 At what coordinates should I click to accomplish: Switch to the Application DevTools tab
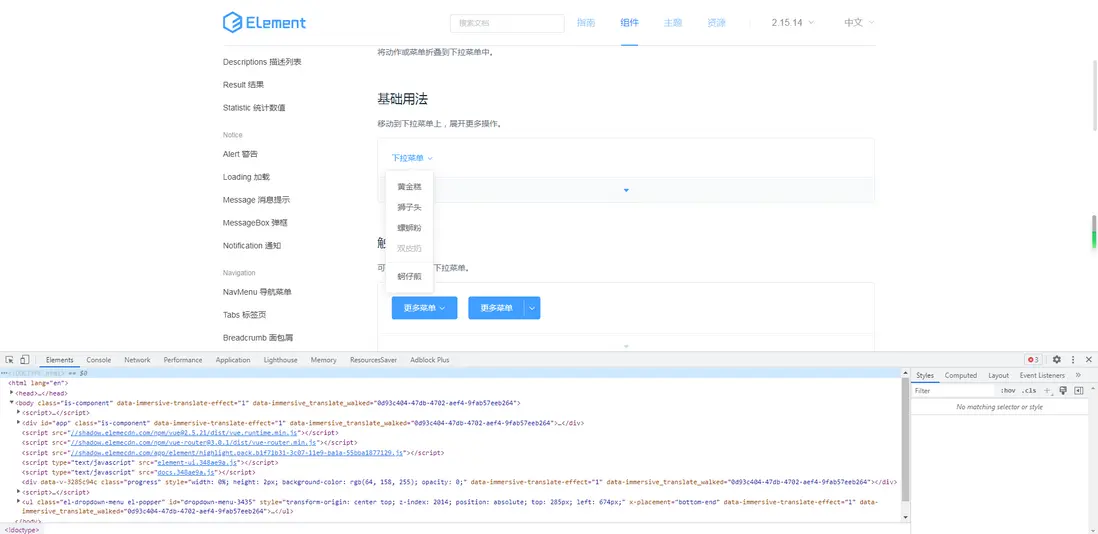233,360
